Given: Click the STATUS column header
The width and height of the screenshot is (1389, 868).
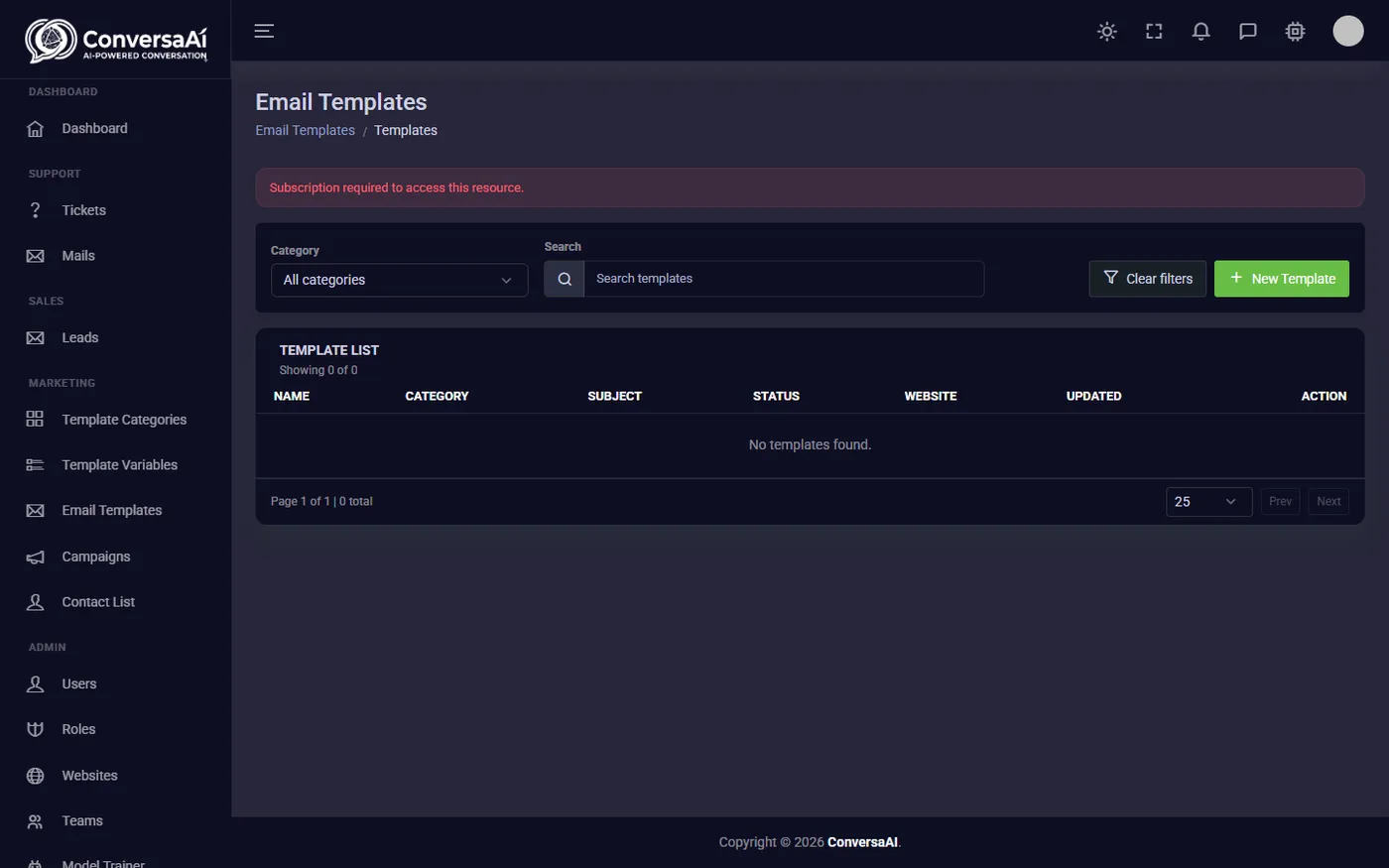Looking at the screenshot, I should tap(776, 396).
